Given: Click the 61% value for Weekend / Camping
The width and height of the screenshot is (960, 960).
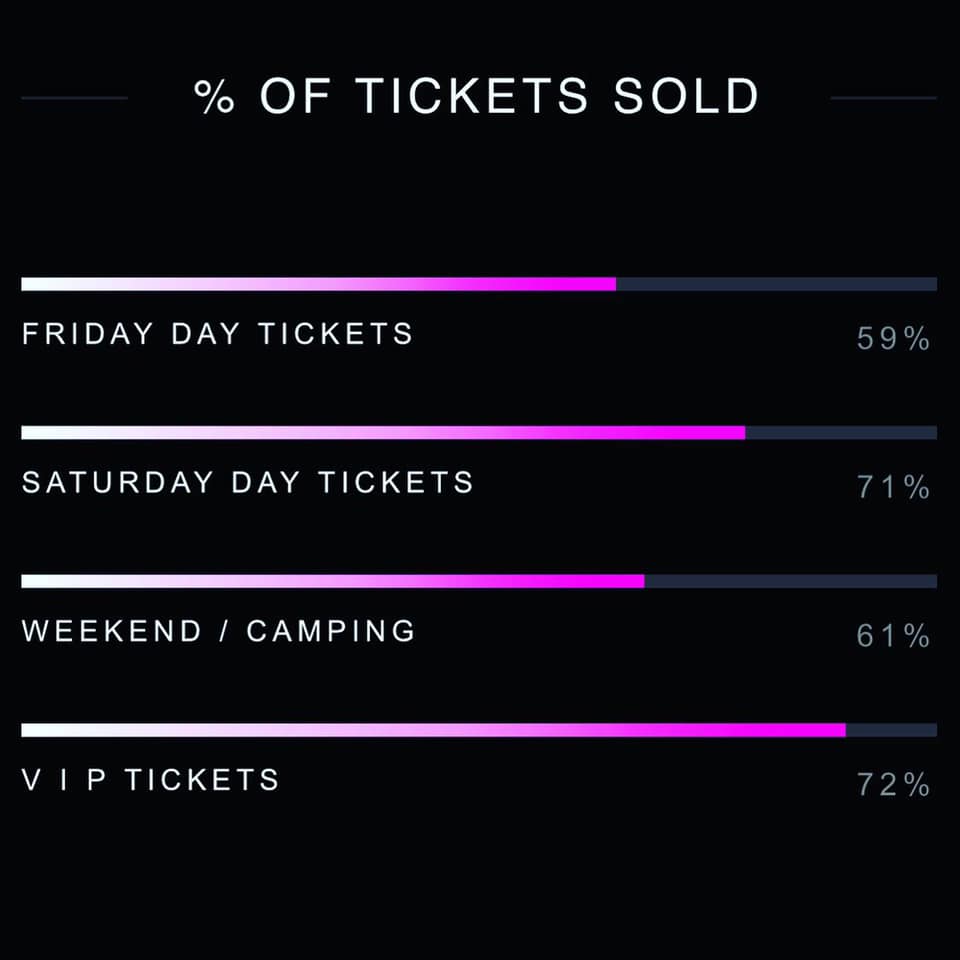Looking at the screenshot, I should (x=893, y=636).
